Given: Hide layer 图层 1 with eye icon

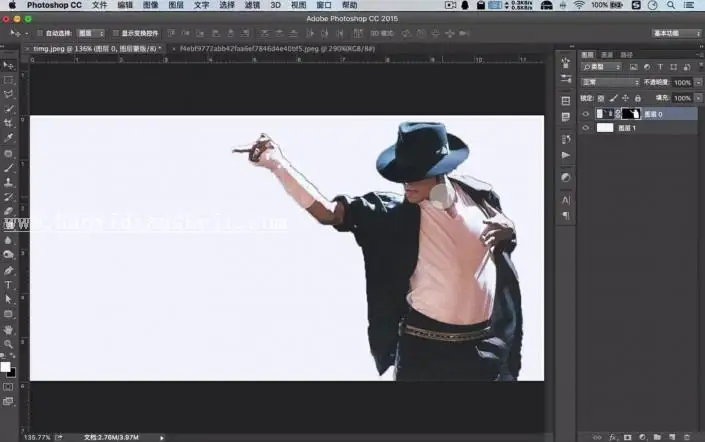Looking at the screenshot, I should click(585, 128).
